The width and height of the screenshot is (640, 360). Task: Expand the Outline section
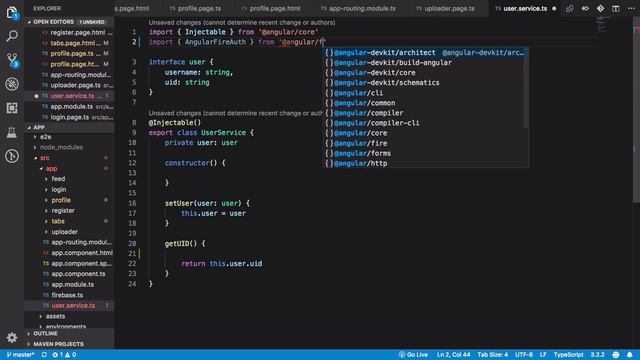click(x=69, y=333)
